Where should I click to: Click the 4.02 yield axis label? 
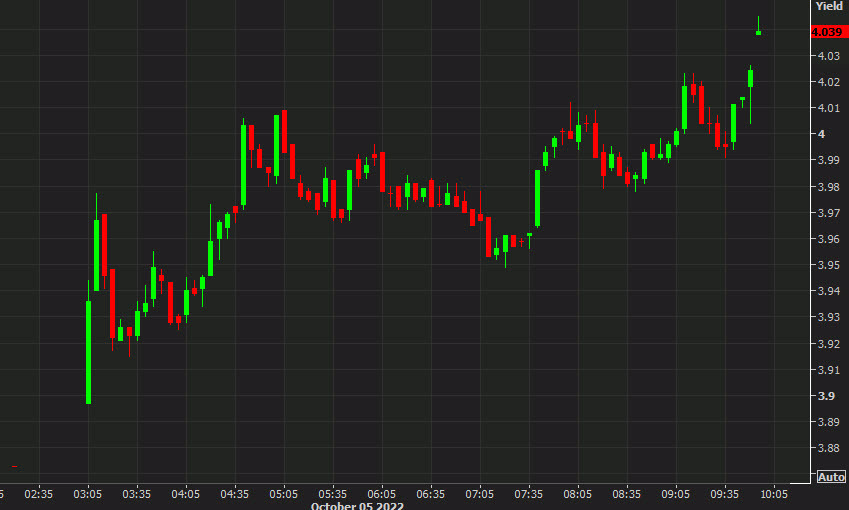point(828,82)
